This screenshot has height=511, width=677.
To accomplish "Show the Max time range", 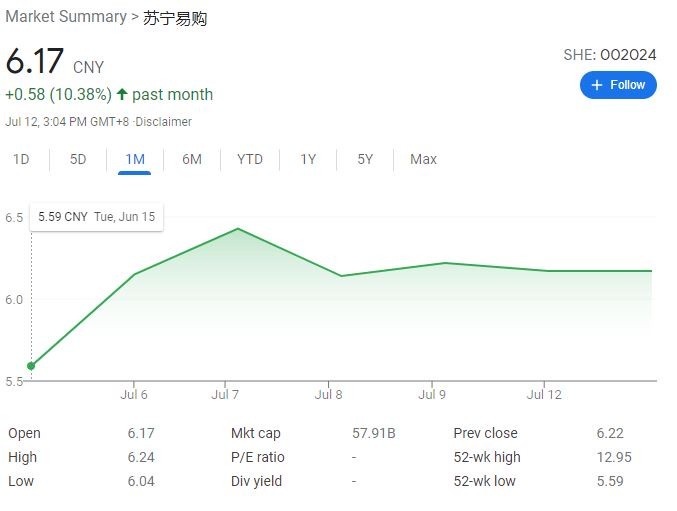I will click(x=423, y=159).
